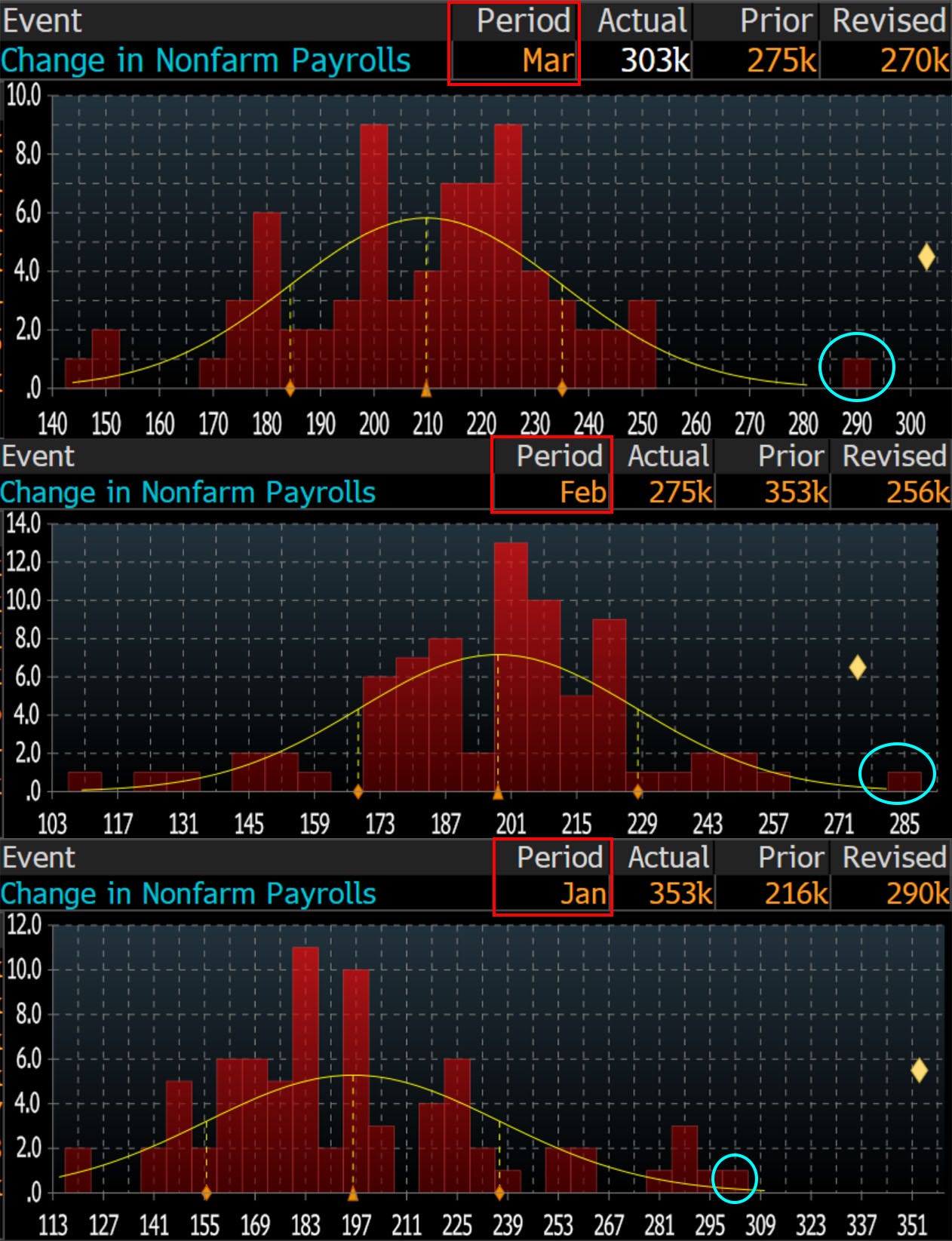Click the Actual column header in Mar panel
This screenshot has height=1241, width=952.
coord(643,20)
